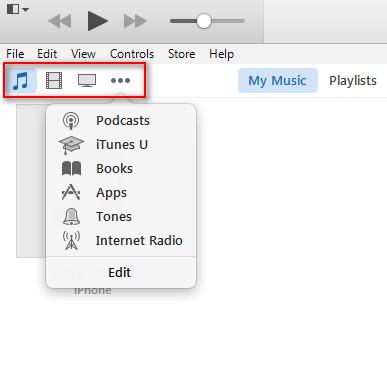Viewport: 387px width, 366px height.
Task: Click the Internet Radio antenna icon
Action: pyautogui.click(x=71, y=240)
